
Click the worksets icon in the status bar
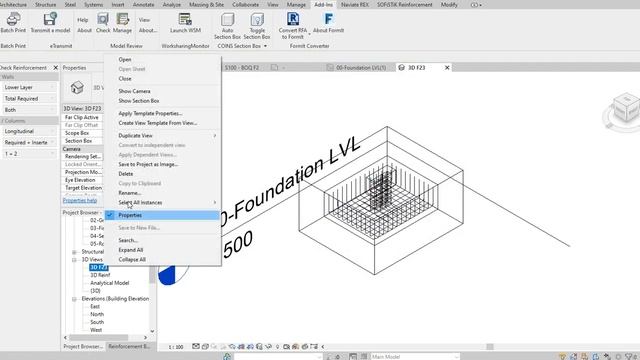[x=227, y=357]
